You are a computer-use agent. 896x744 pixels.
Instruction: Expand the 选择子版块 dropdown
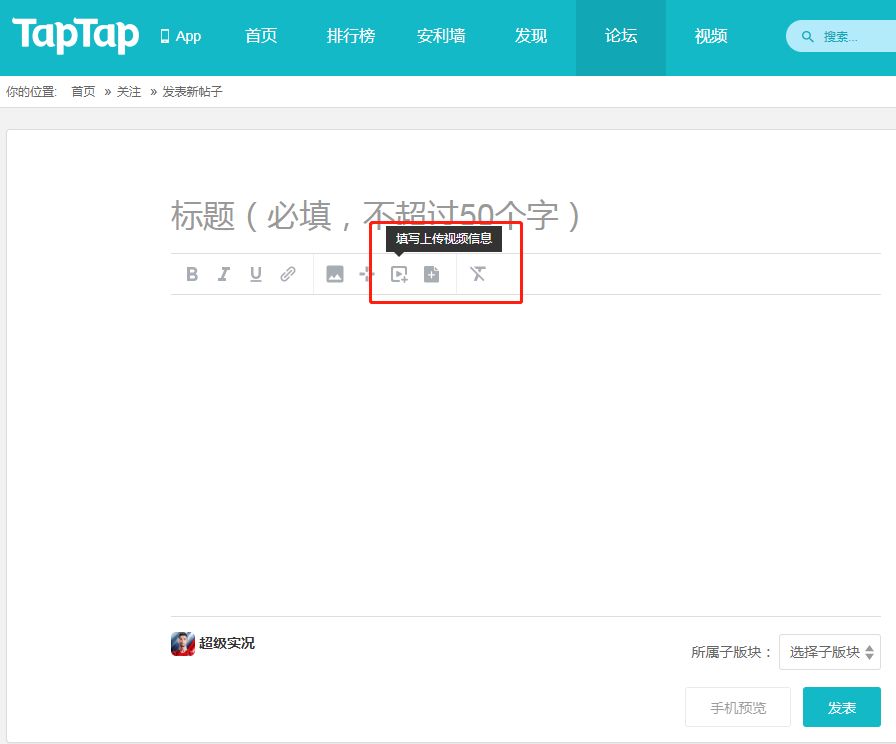coord(830,652)
